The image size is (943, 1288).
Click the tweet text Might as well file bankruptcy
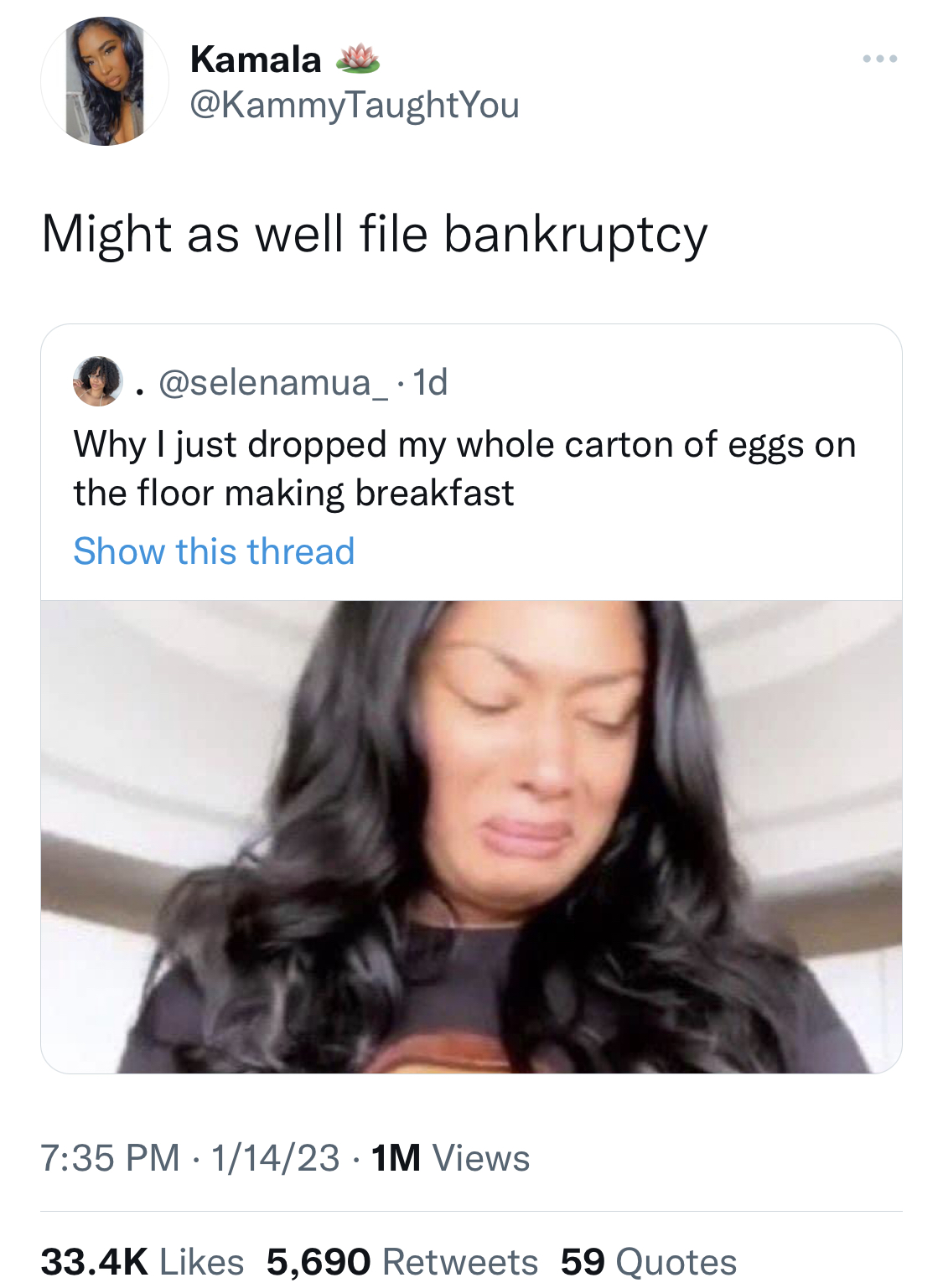375,234
